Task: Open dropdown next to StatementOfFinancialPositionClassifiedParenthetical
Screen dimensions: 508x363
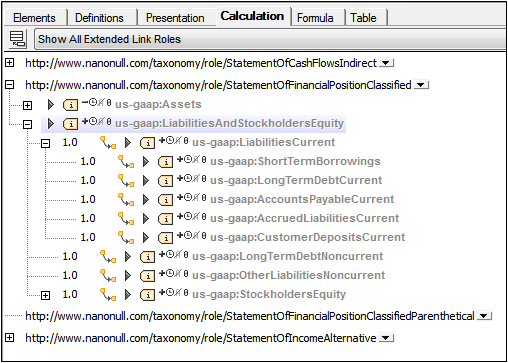Action: (484, 316)
